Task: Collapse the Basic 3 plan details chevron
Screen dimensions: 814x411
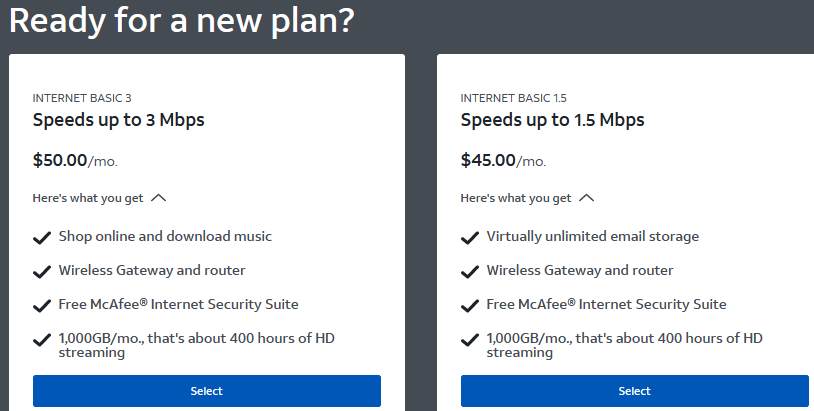Action: pyautogui.click(x=158, y=198)
